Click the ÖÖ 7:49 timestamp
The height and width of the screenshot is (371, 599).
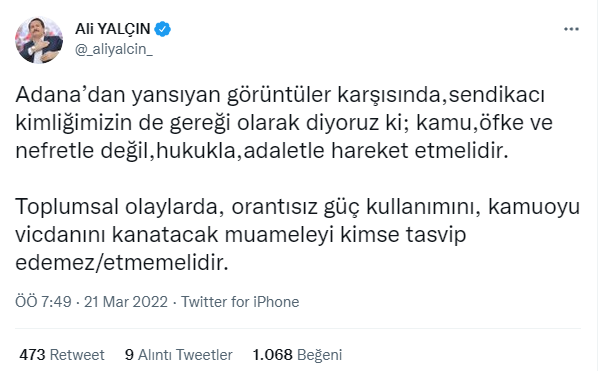(43, 302)
